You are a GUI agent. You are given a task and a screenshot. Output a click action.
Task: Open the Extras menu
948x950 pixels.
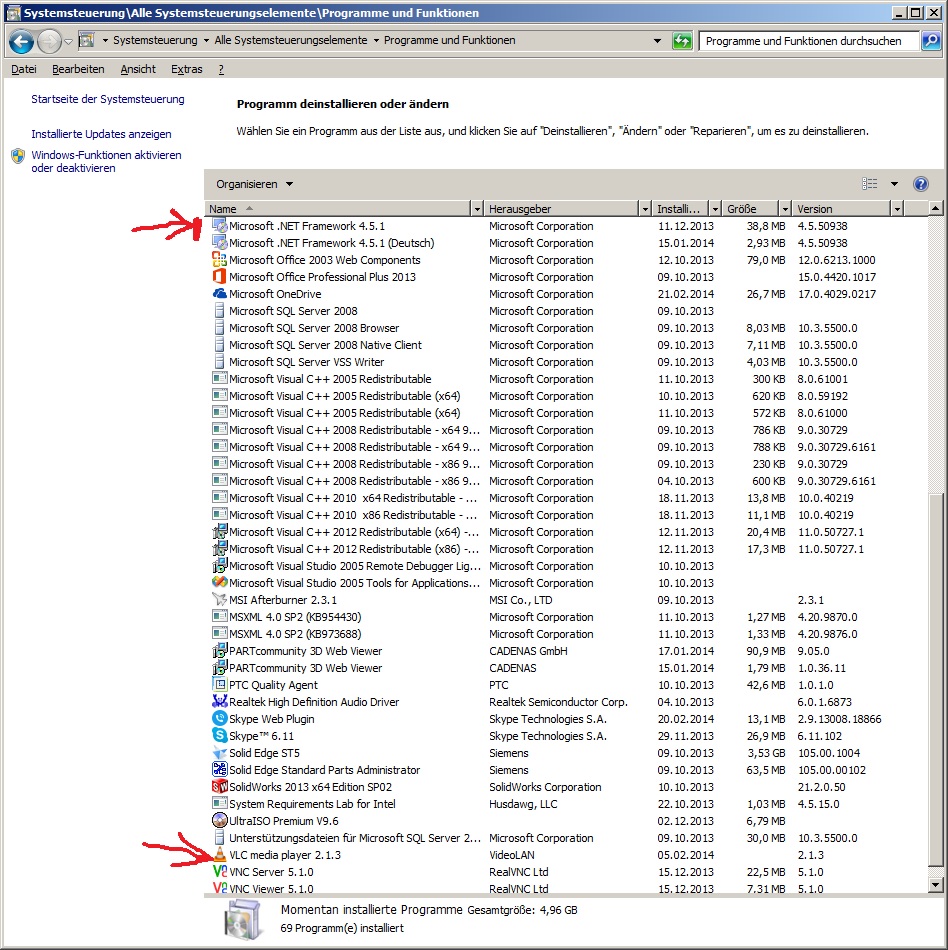coord(186,69)
